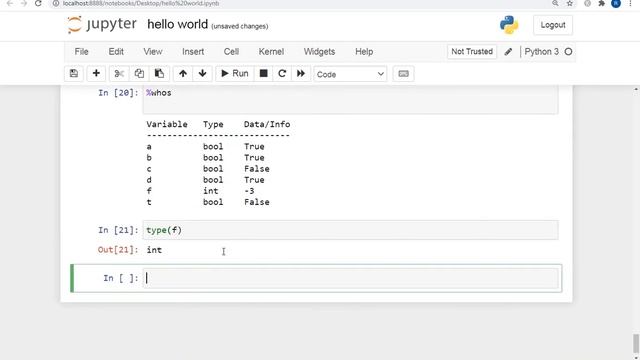Copy selected cells icon

pos(139,73)
